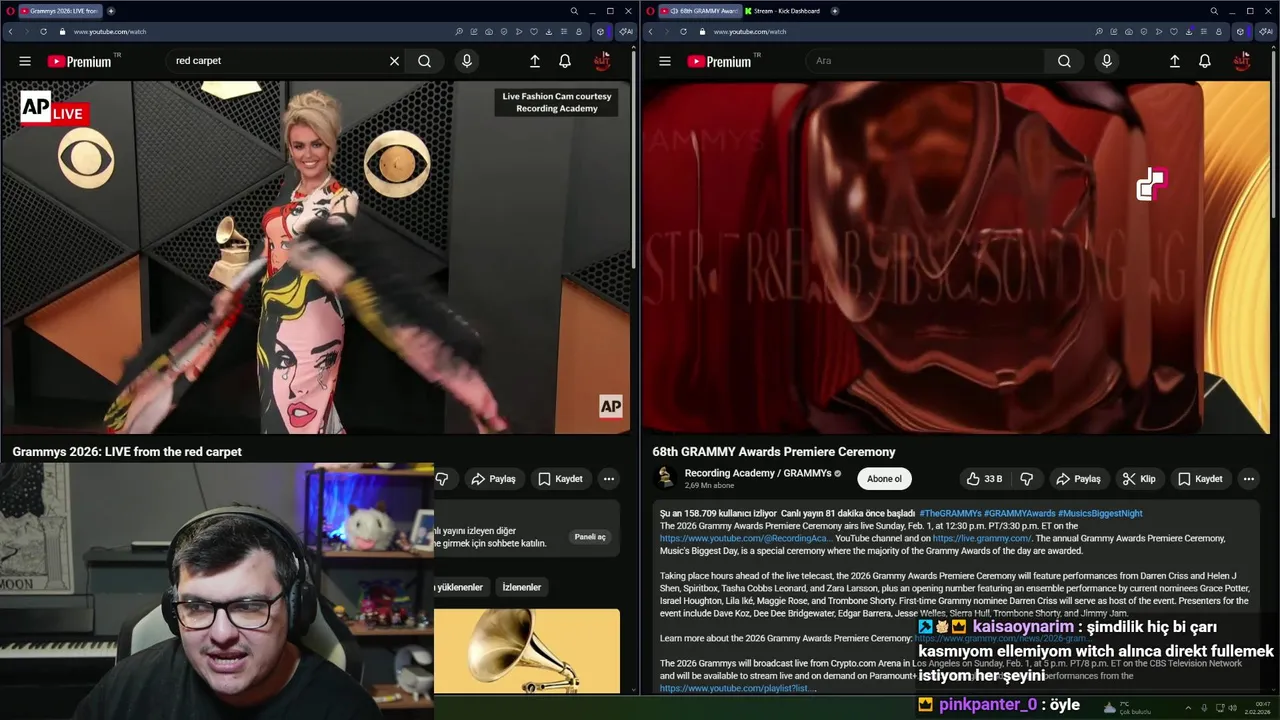
Task: Open new tab beside Kick Dashboard tab
Action: pos(834,11)
